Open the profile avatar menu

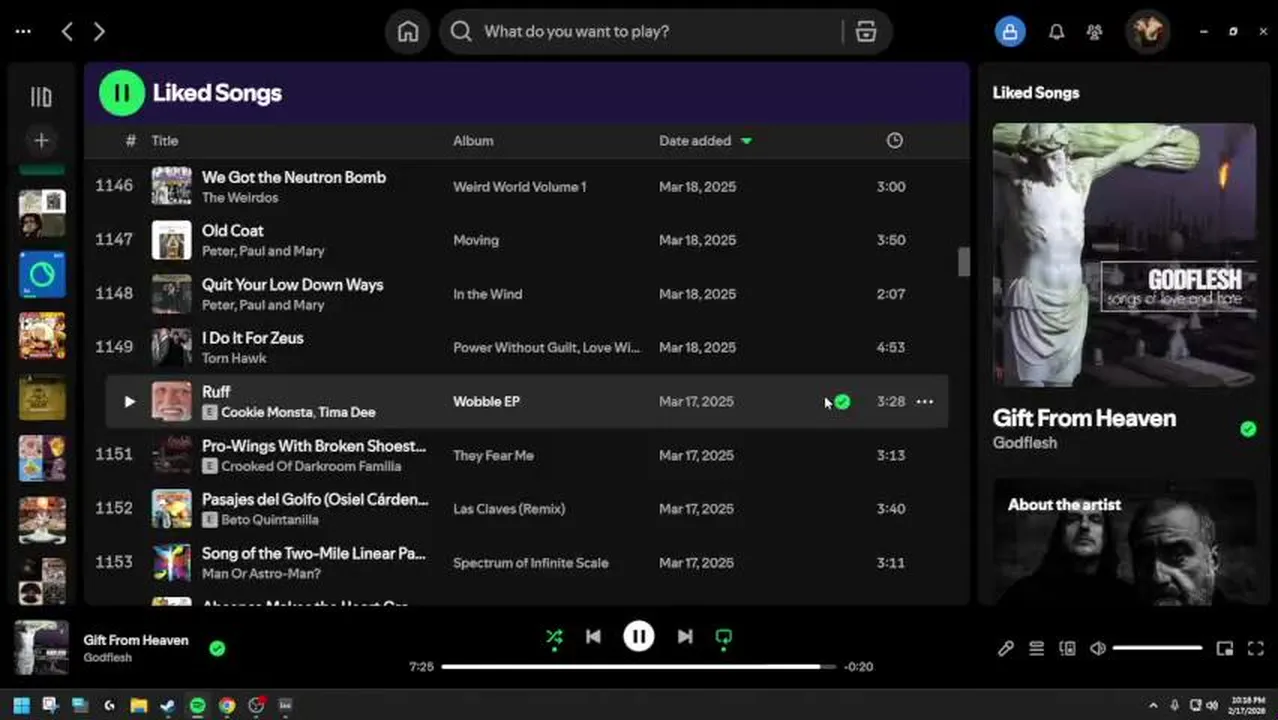click(1147, 31)
